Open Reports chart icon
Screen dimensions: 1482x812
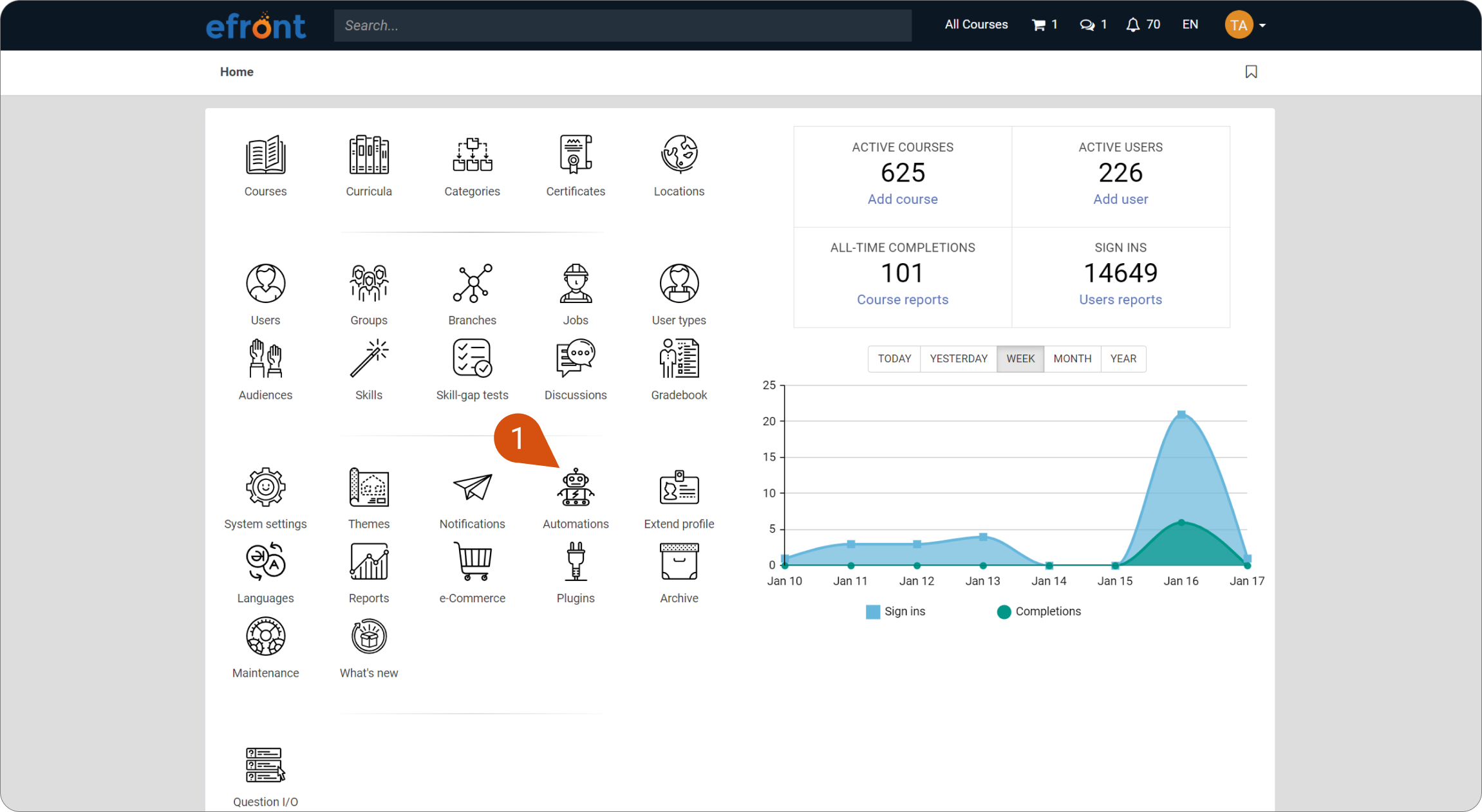click(x=369, y=562)
